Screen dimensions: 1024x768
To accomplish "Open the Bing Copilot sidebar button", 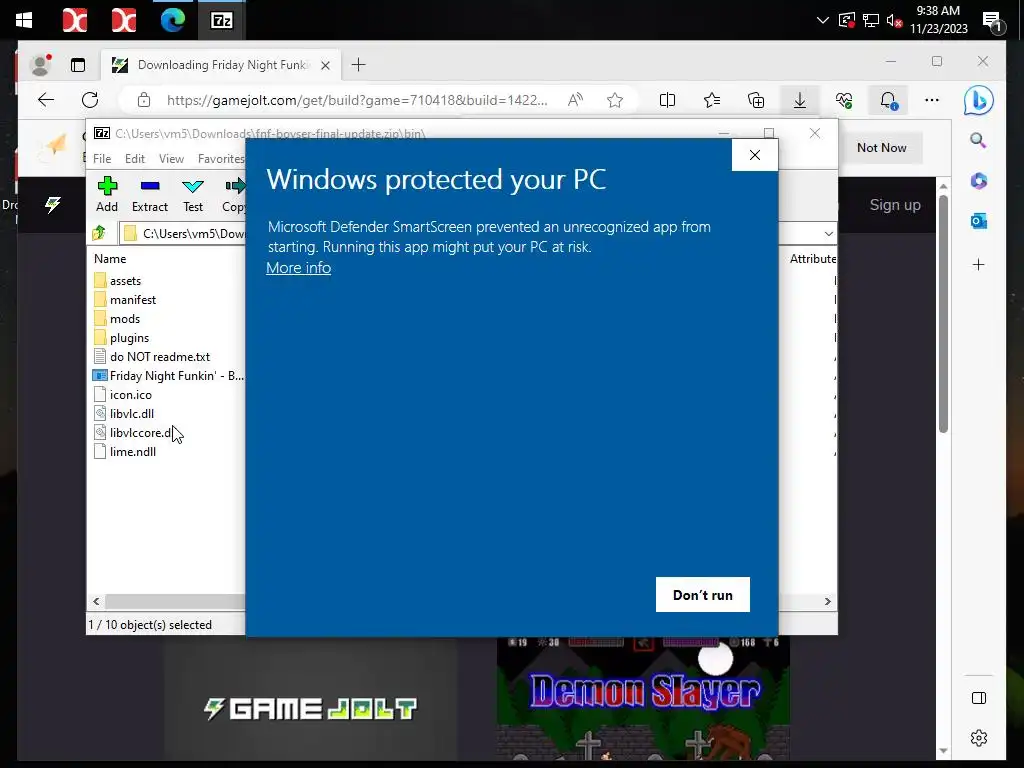I will pyautogui.click(x=978, y=100).
